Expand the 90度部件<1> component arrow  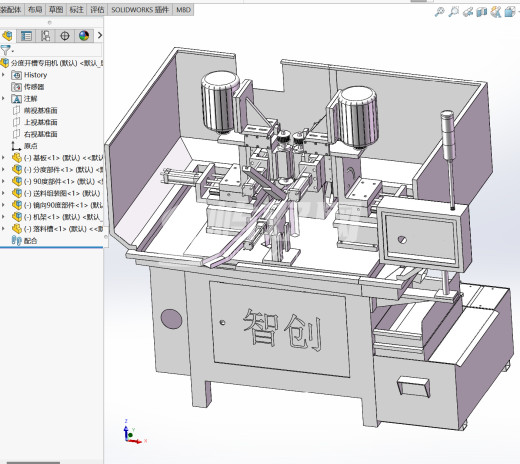(3, 181)
